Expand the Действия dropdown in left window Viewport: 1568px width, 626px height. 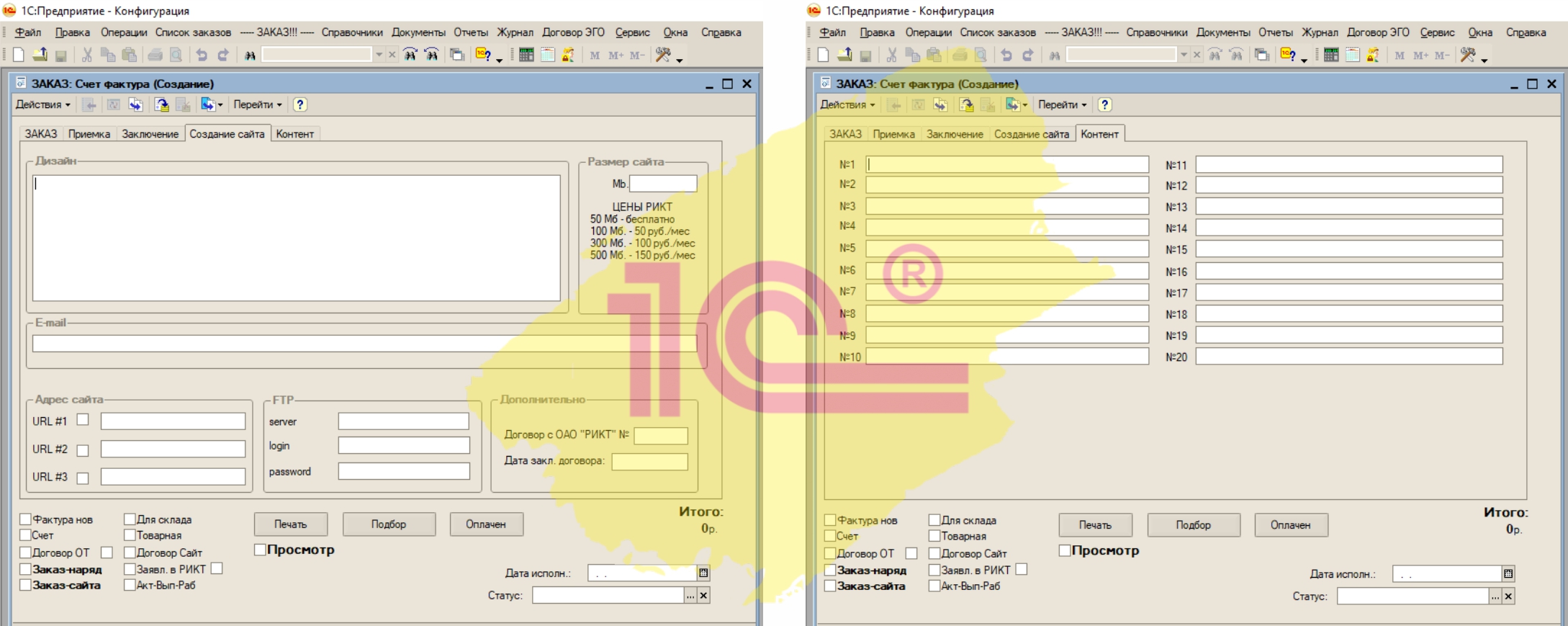coord(43,104)
